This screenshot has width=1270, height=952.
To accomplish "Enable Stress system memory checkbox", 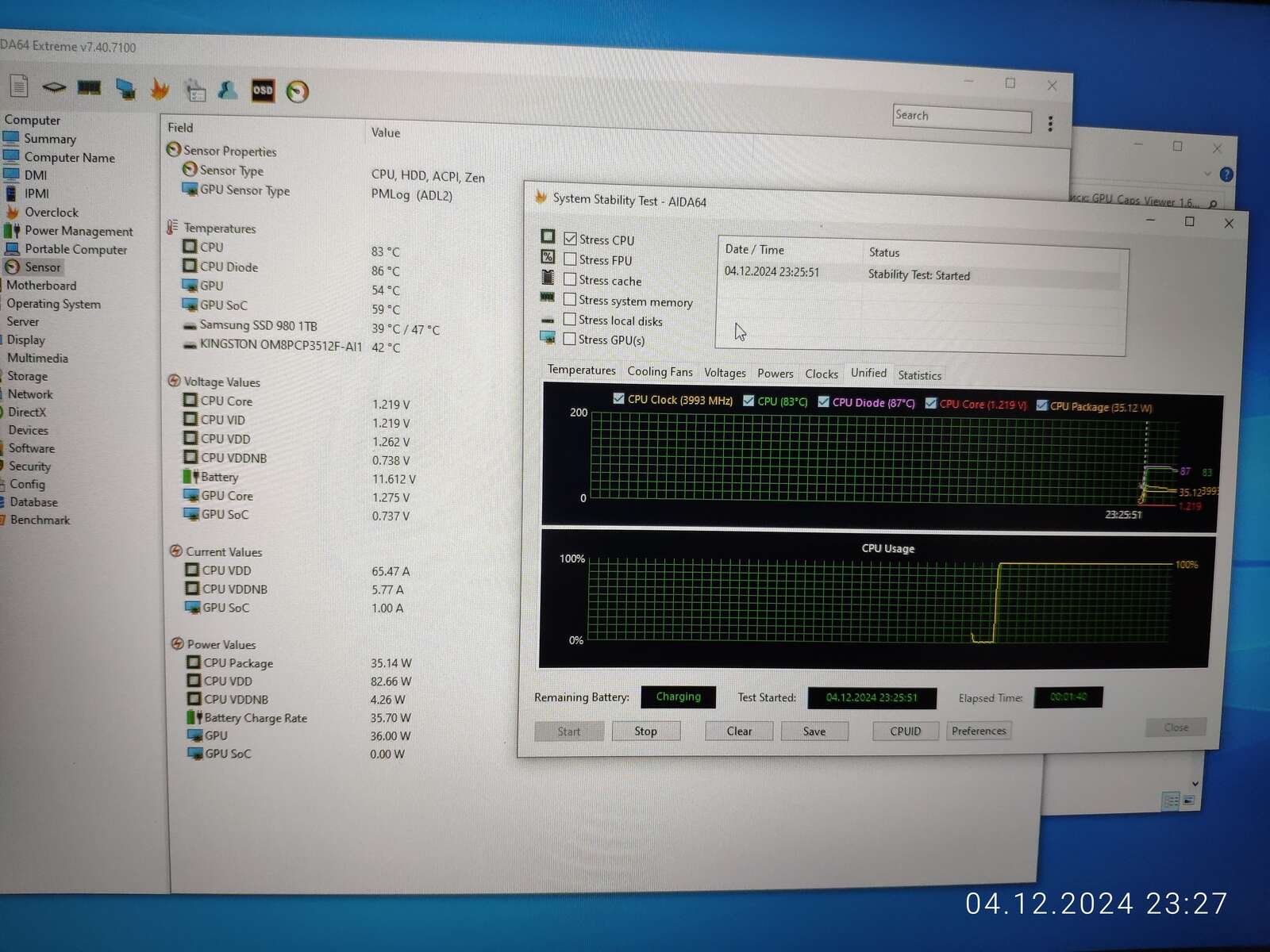I will pyautogui.click(x=570, y=299).
